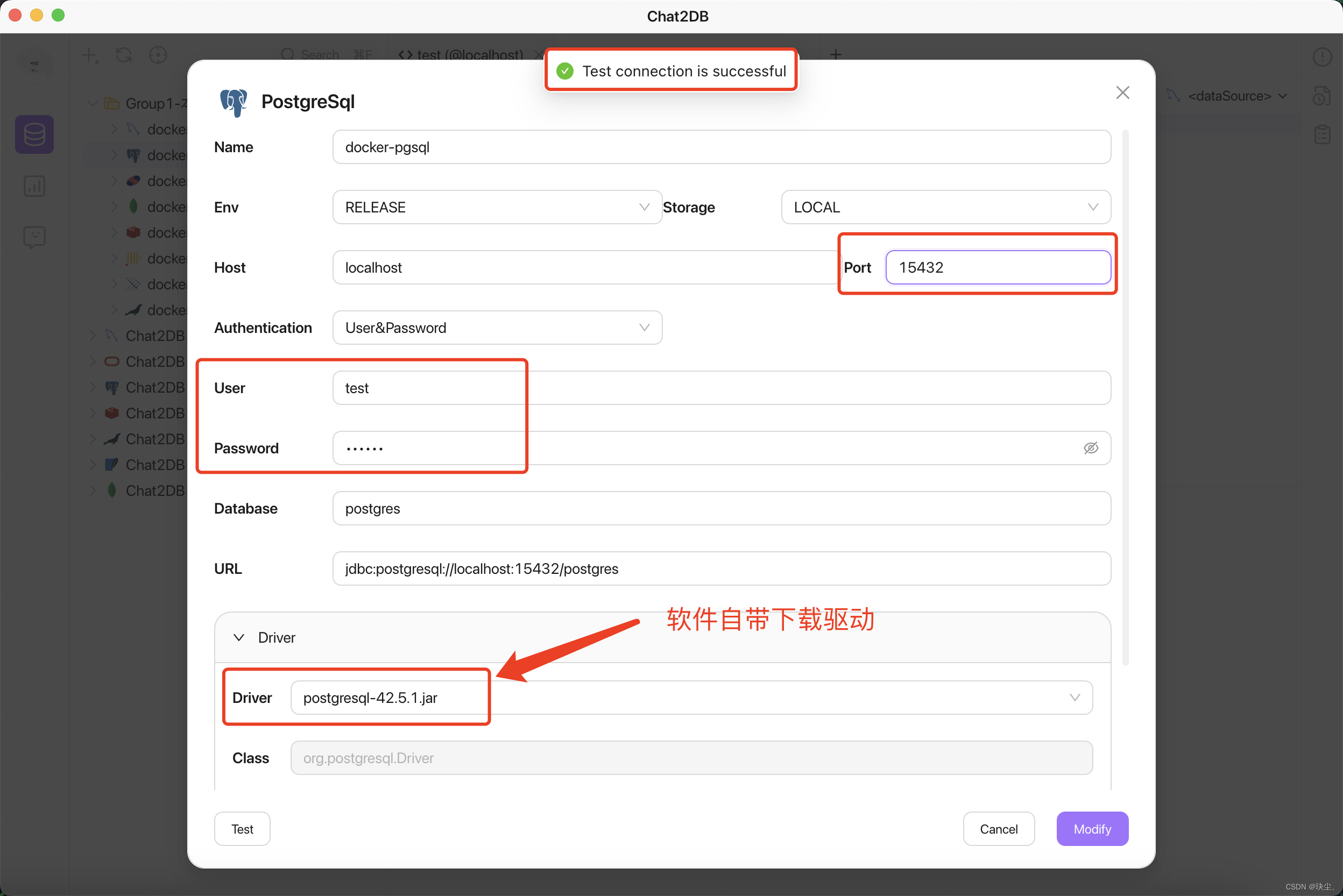Add a new console tab with plus
The image size is (1343, 896).
[836, 55]
